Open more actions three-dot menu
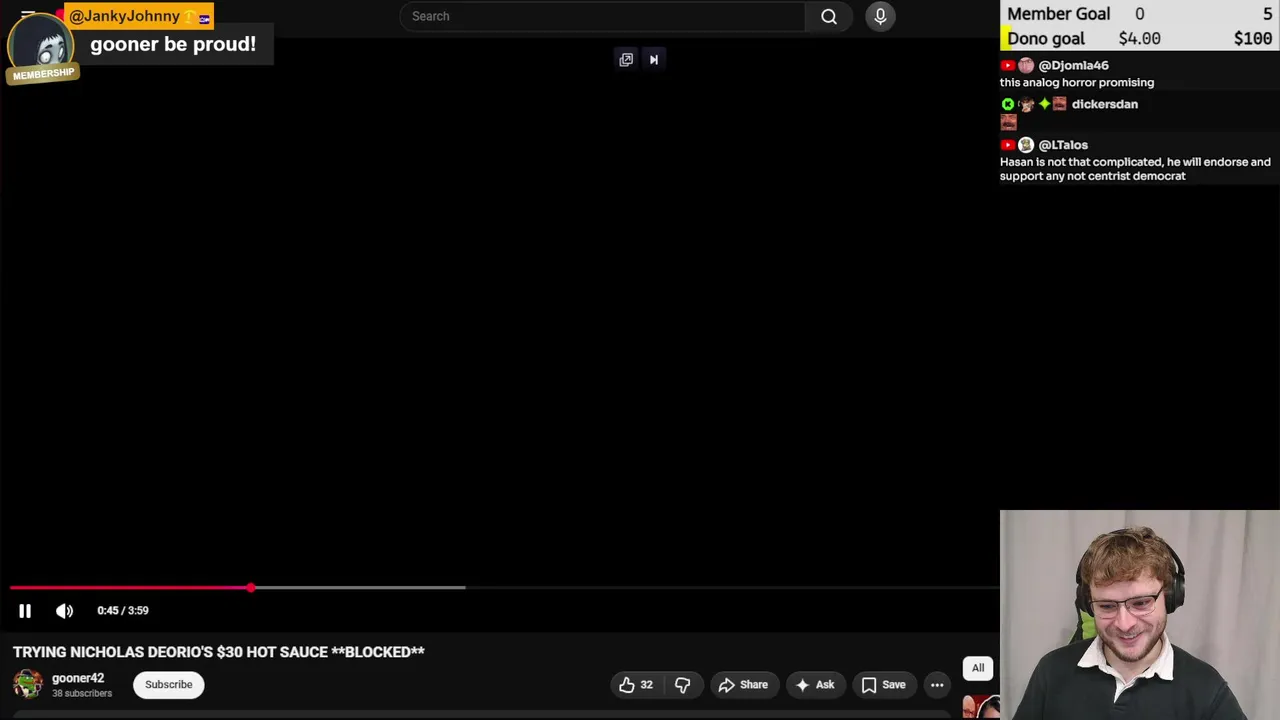This screenshot has width=1280, height=720. point(937,685)
